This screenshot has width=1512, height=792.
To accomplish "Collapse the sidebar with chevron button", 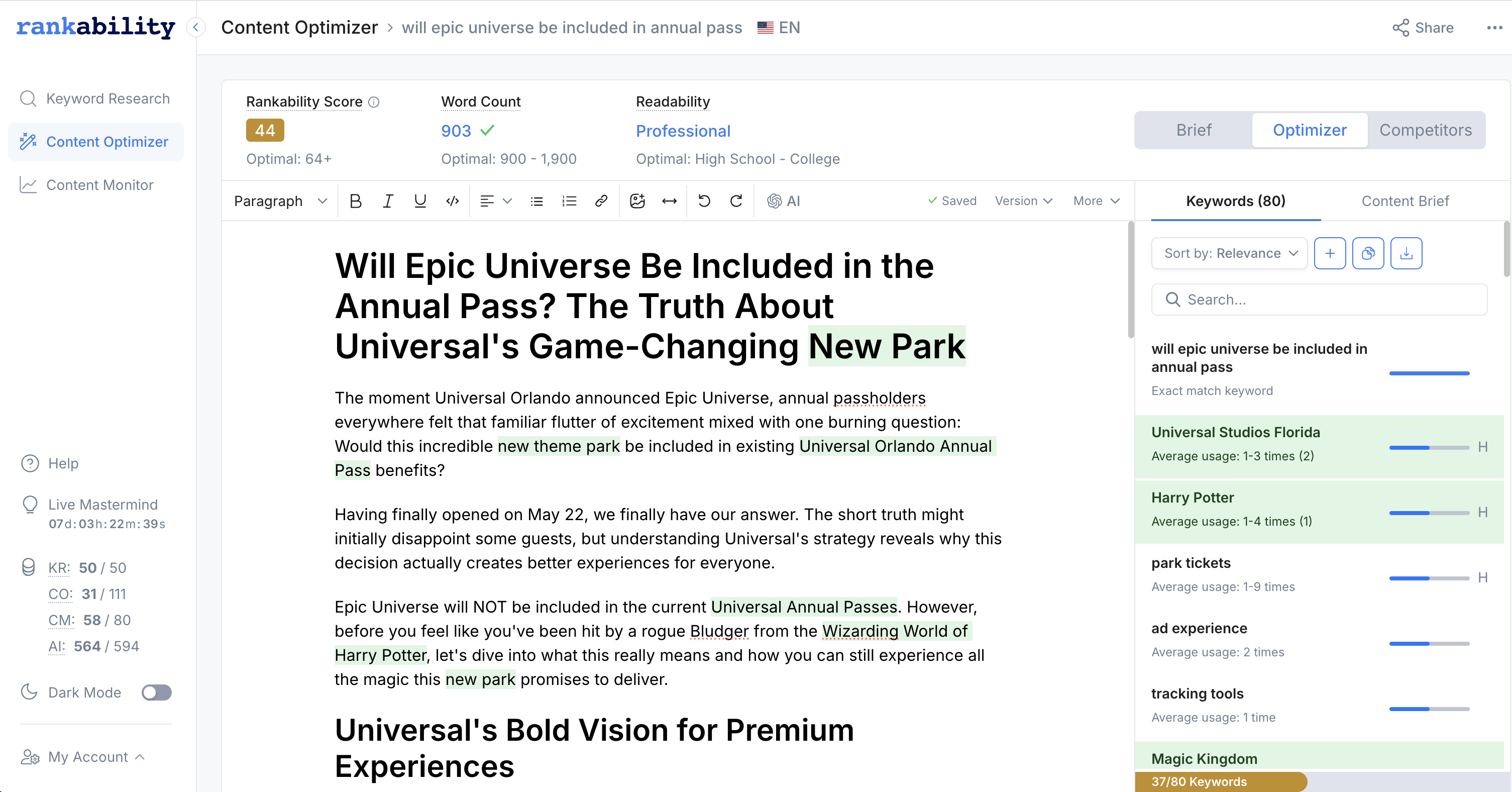I will 195,27.
